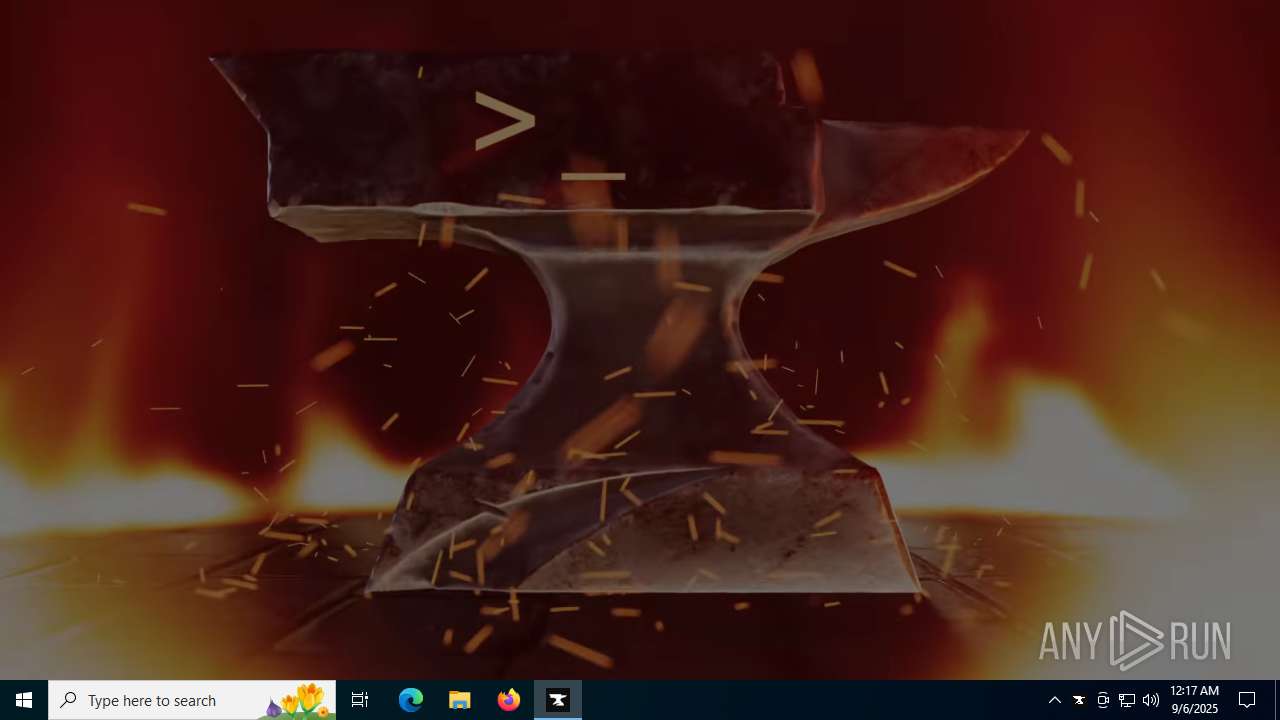Open the Action Center notifications icon
Image resolution: width=1280 pixels, height=720 pixels.
(1247, 700)
